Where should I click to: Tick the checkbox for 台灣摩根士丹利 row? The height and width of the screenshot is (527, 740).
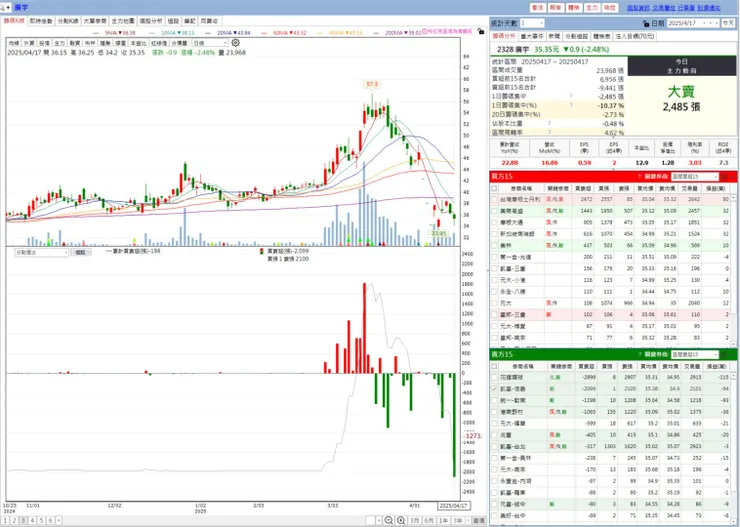pyautogui.click(x=494, y=200)
